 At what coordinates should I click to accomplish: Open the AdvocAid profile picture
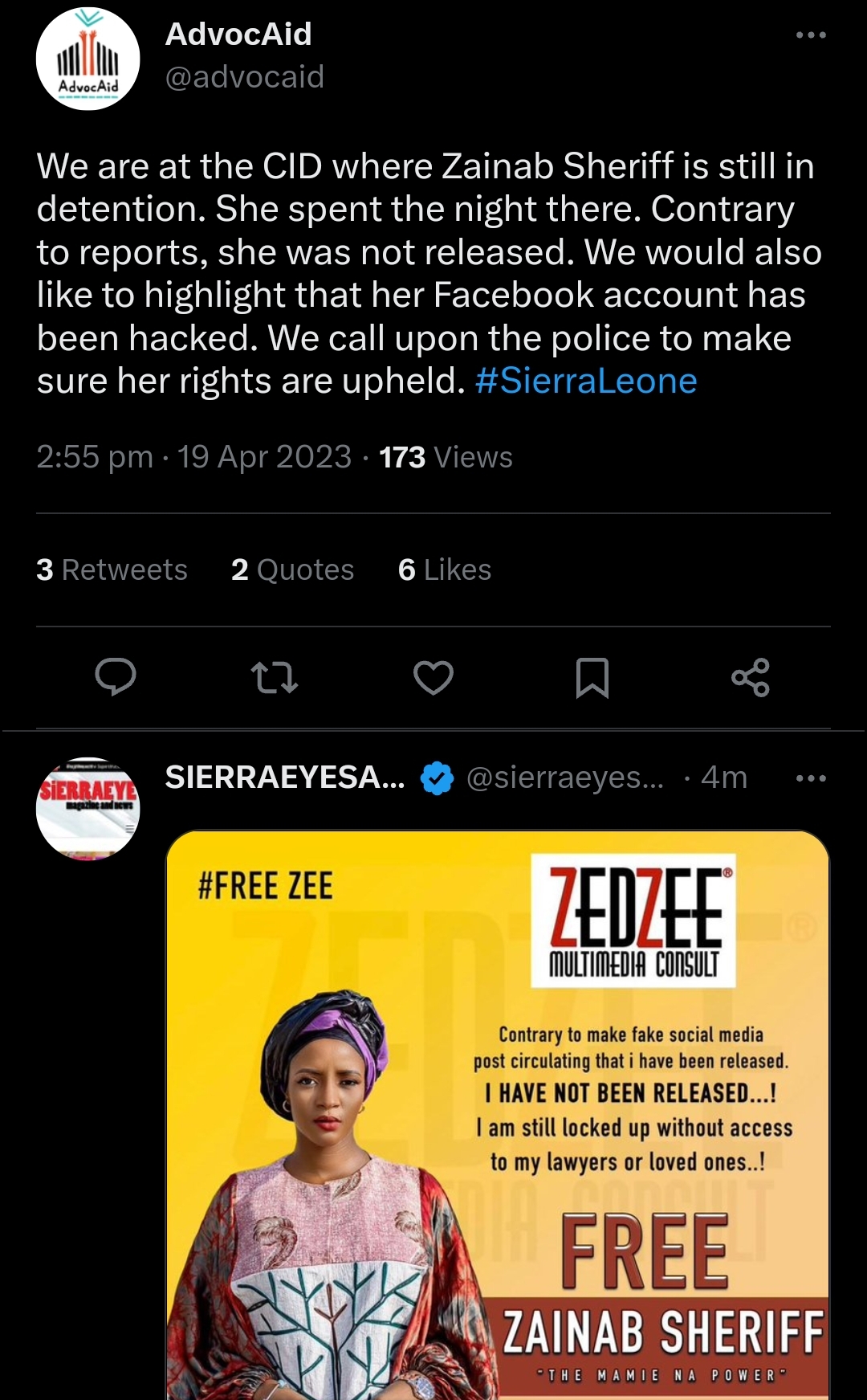(88, 59)
